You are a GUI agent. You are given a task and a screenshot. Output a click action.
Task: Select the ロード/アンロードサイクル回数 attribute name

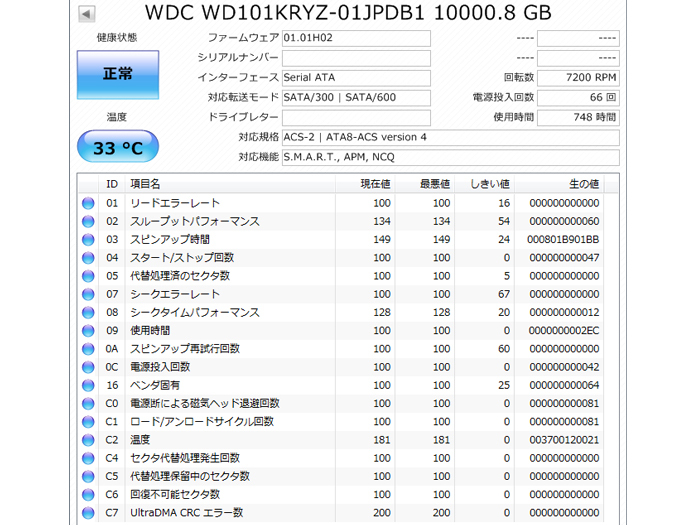202,422
